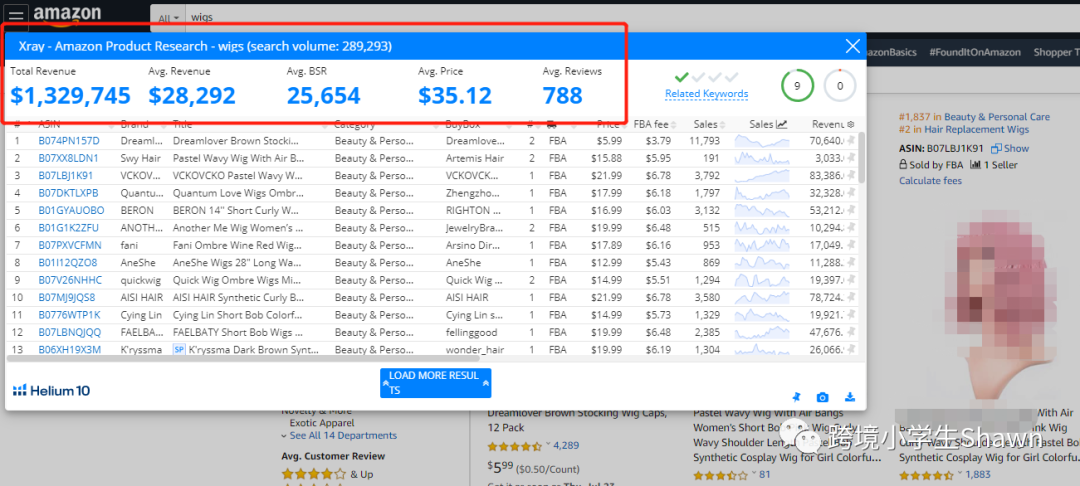Viewport: 1080px width, 486px height.
Task: Open the Hair Replacement Wigs category link
Action: [976, 129]
